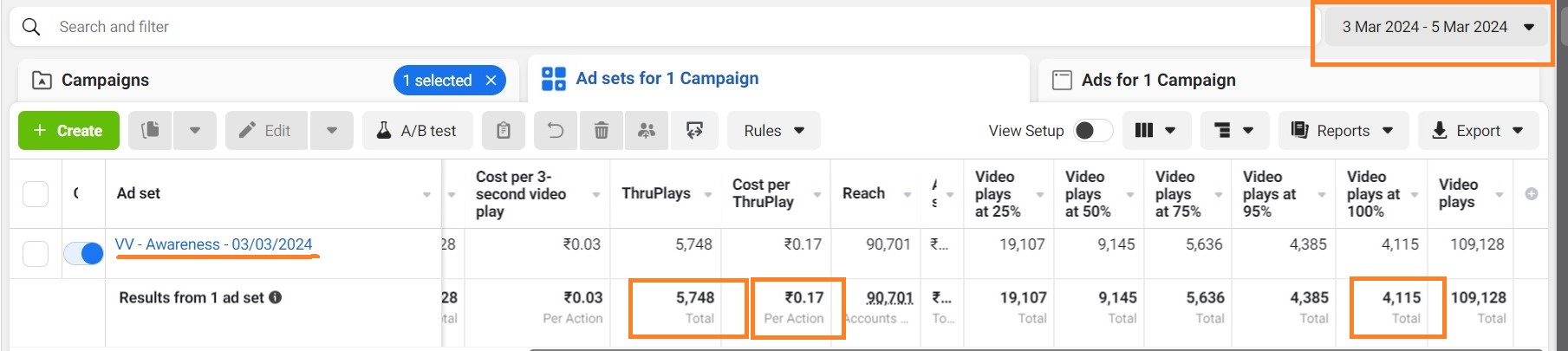1568x351 pixels.
Task: Expand the Rules dropdown
Action: coord(774,131)
